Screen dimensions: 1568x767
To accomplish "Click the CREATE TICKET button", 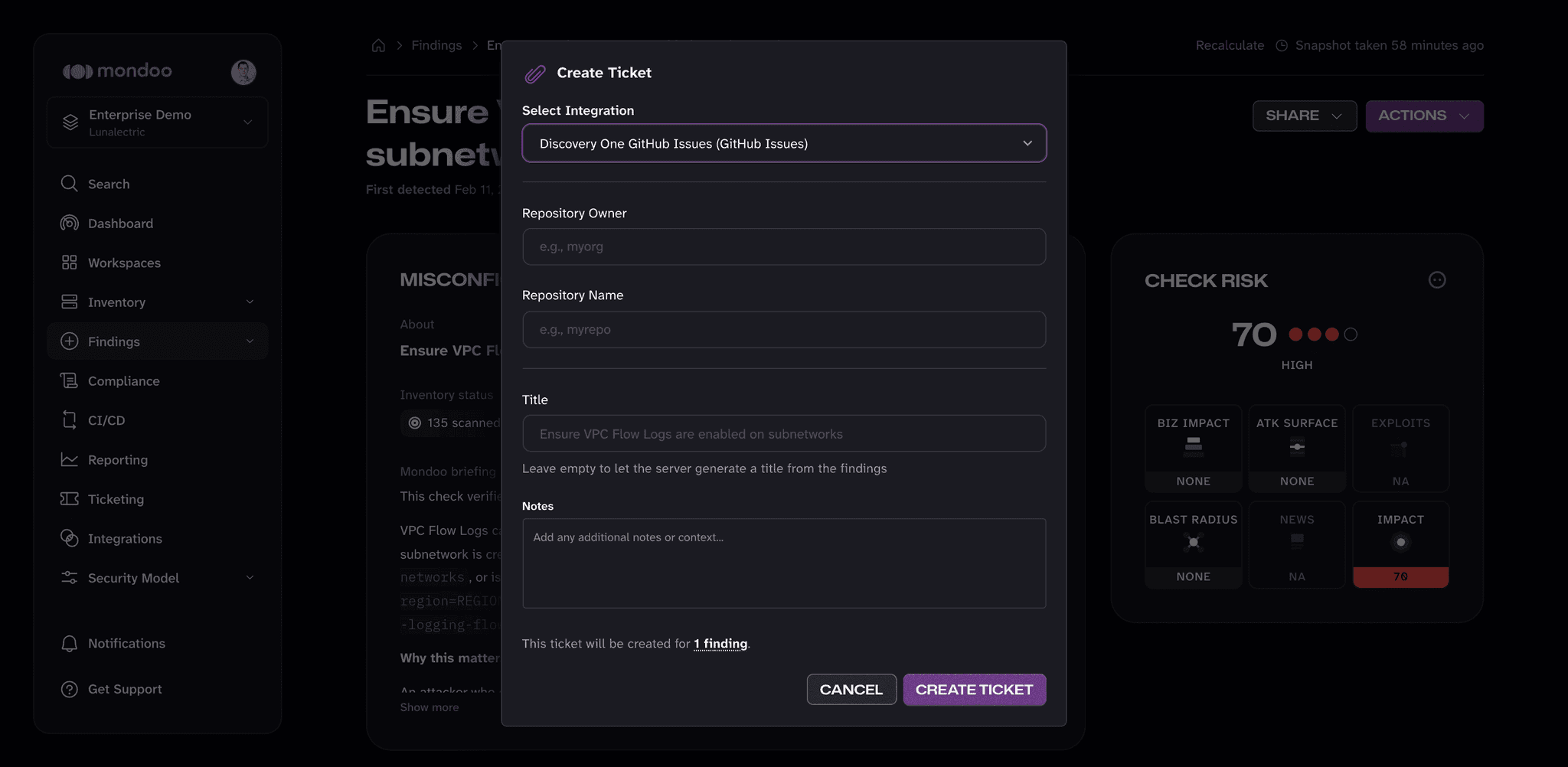I will coord(974,690).
